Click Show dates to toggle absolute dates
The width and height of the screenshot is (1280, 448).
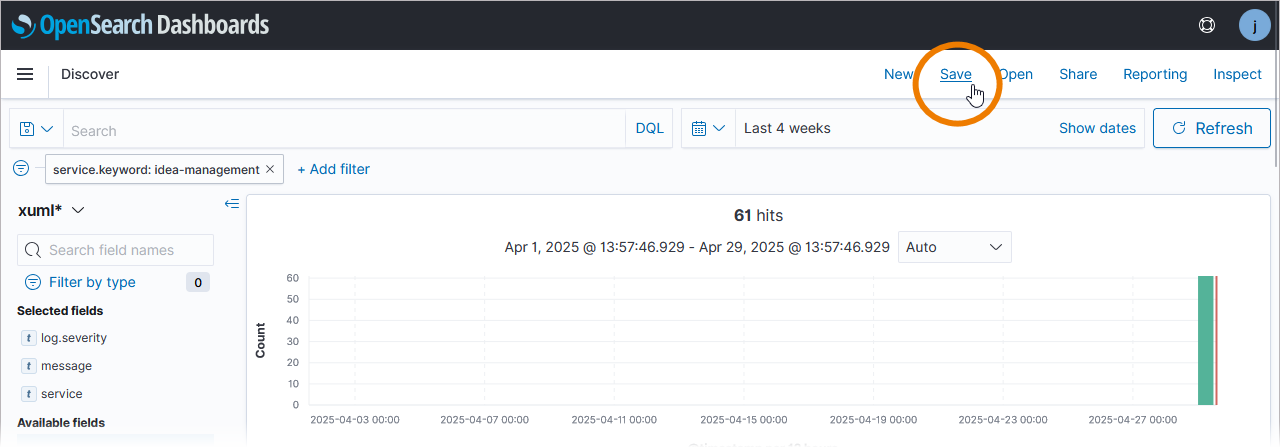[x=1097, y=128]
